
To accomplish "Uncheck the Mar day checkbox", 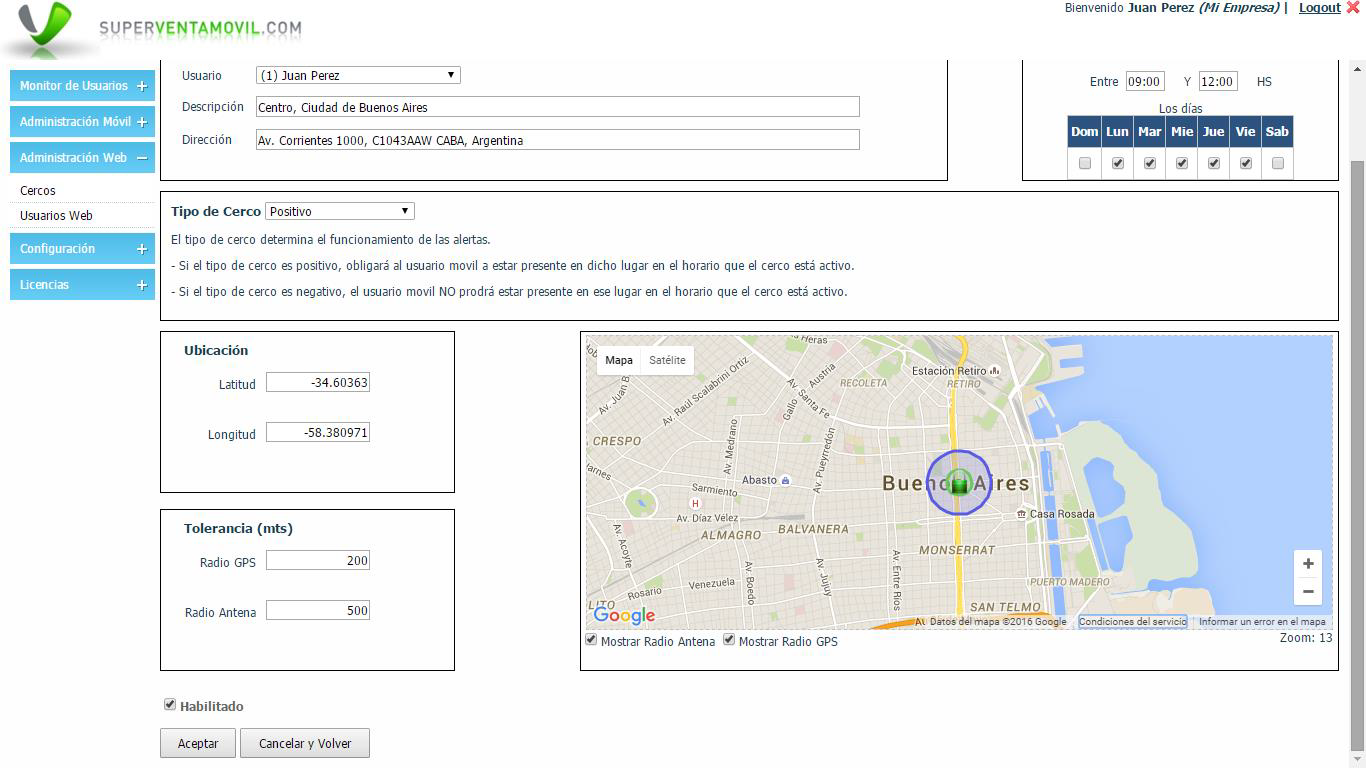I will point(1150,163).
